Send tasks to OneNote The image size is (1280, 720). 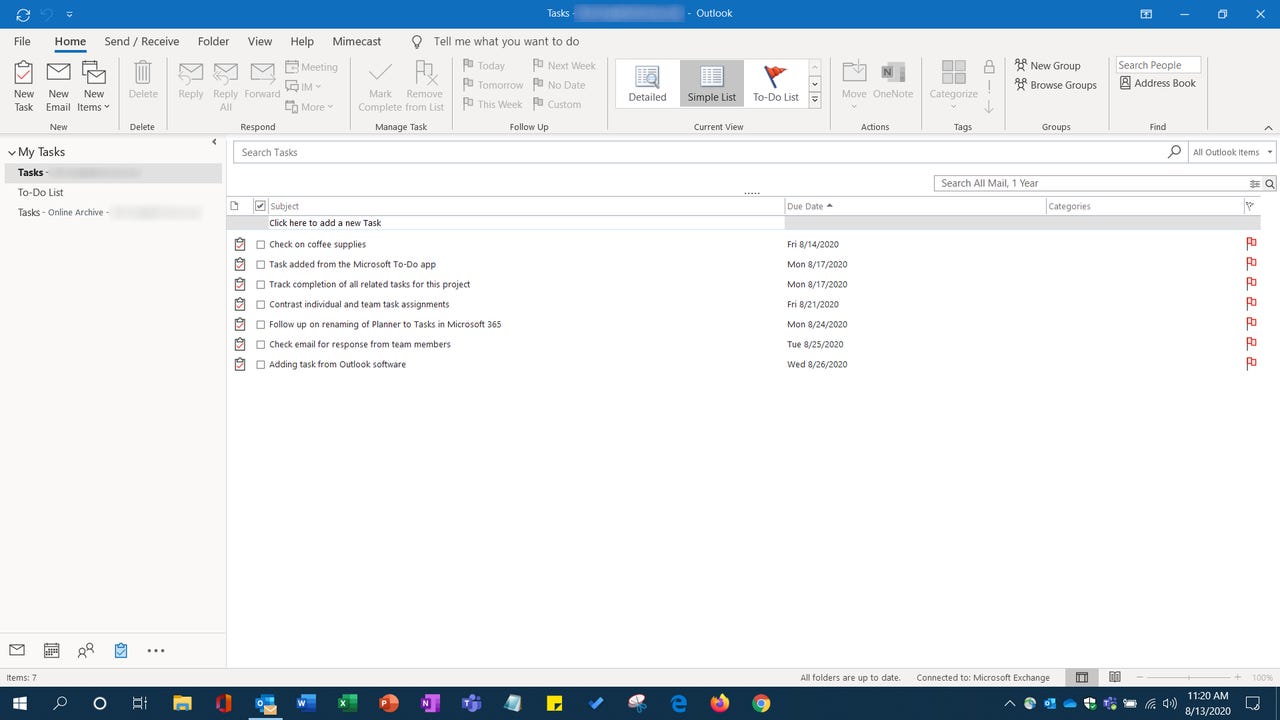(x=892, y=84)
